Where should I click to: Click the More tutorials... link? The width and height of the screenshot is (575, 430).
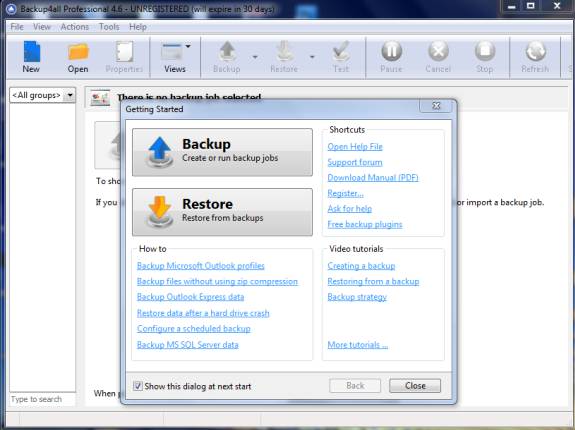point(358,345)
